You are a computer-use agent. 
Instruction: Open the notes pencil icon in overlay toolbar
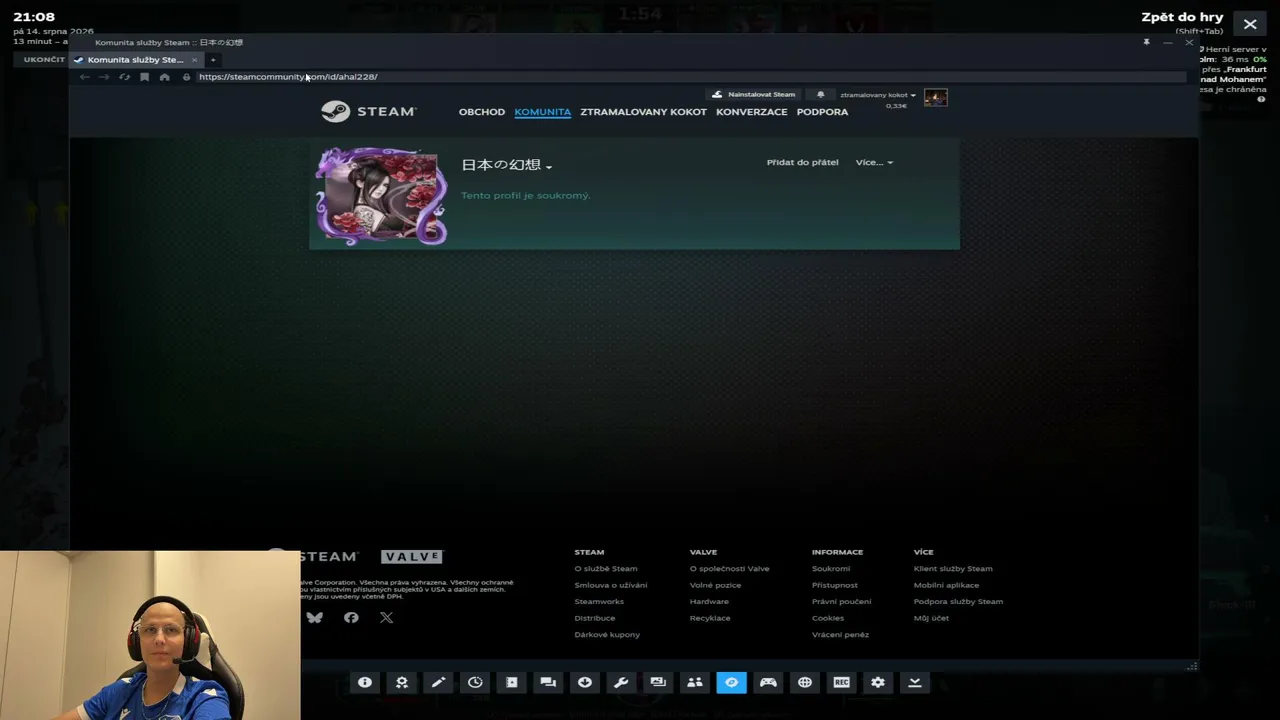tap(438, 682)
